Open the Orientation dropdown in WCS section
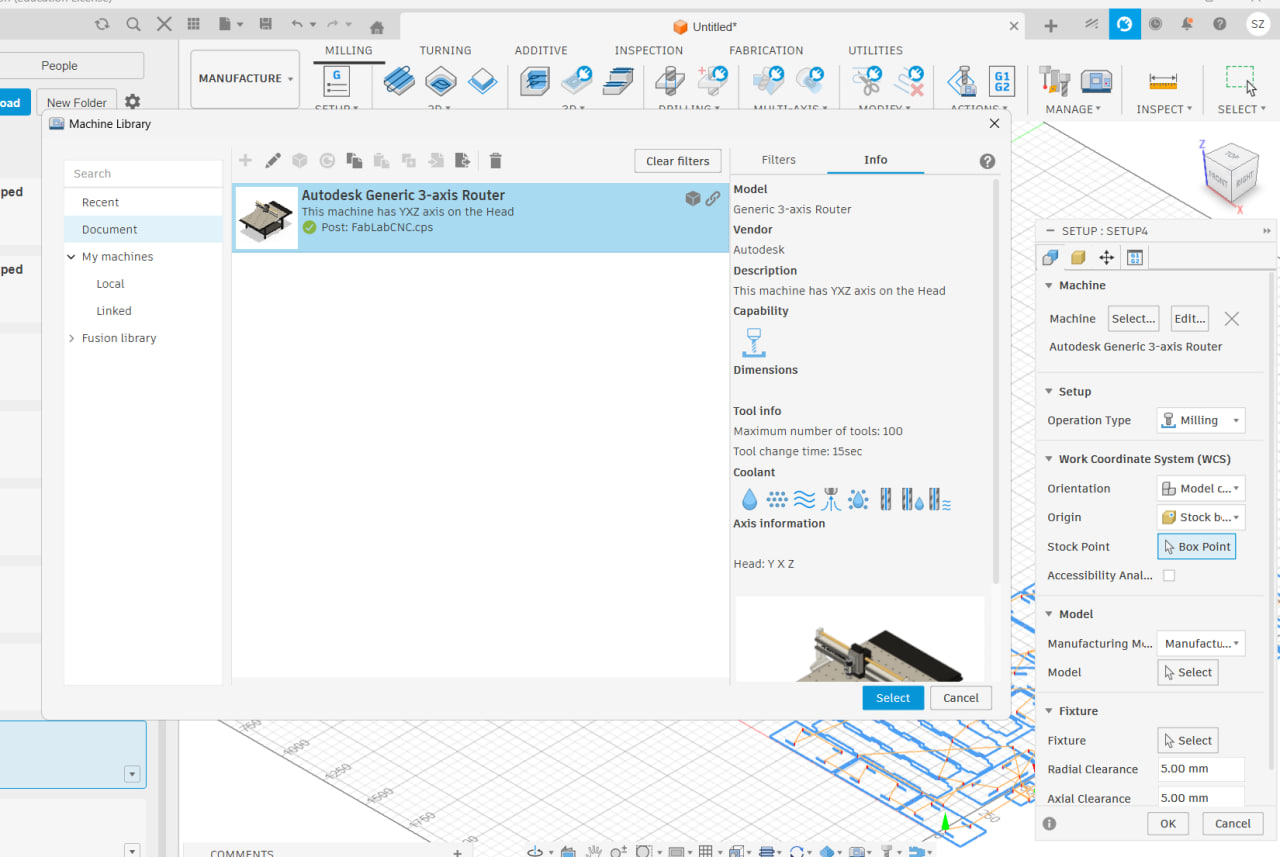This screenshot has height=857, width=1280. point(1201,489)
